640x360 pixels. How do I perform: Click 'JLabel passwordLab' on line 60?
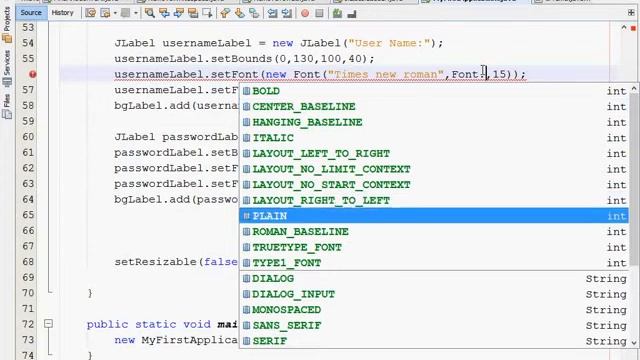pyautogui.click(x=176, y=137)
